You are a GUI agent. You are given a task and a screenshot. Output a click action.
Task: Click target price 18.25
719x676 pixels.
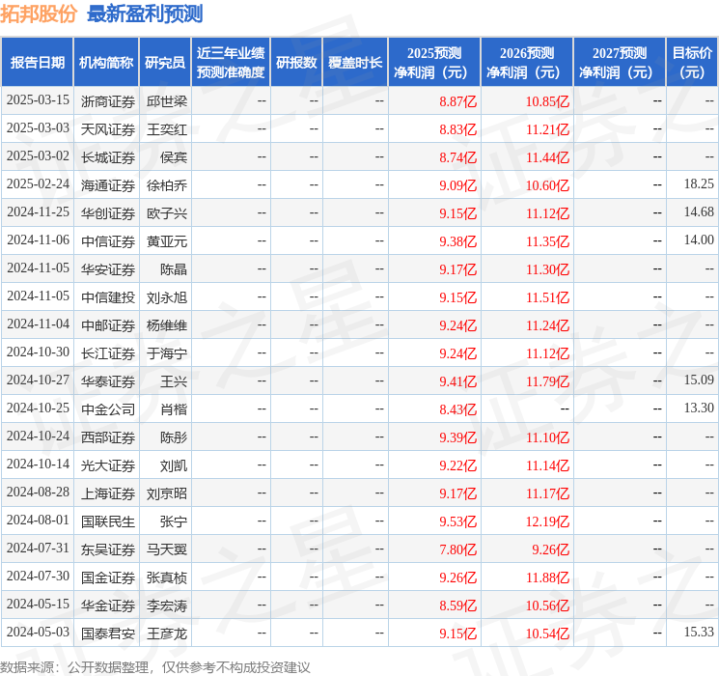point(699,184)
